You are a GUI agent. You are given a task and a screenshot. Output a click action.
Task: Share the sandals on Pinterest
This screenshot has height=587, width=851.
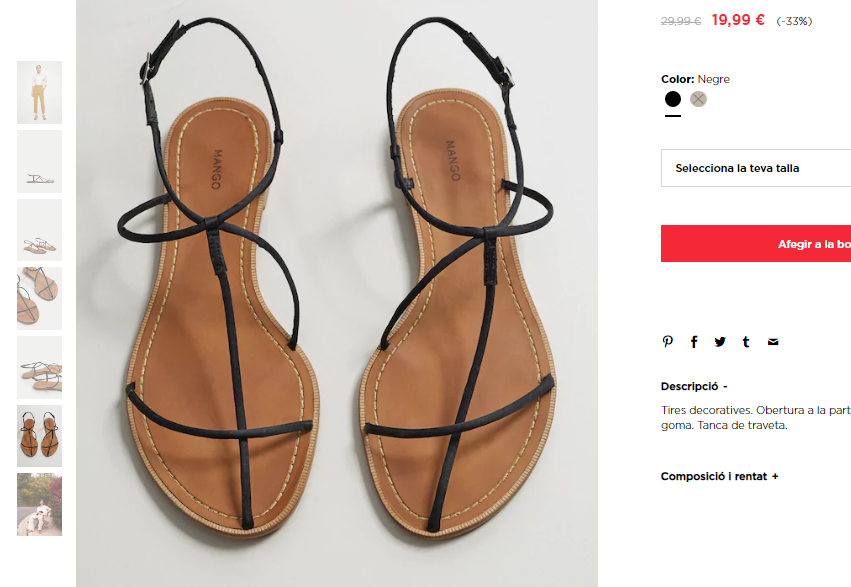coord(668,342)
